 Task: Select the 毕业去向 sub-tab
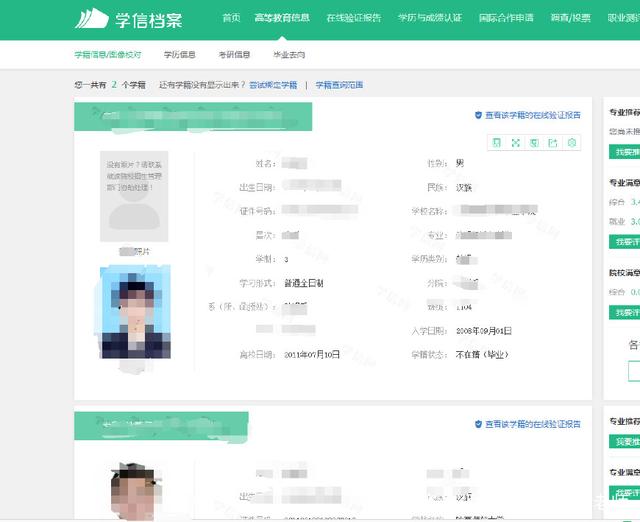pos(289,55)
